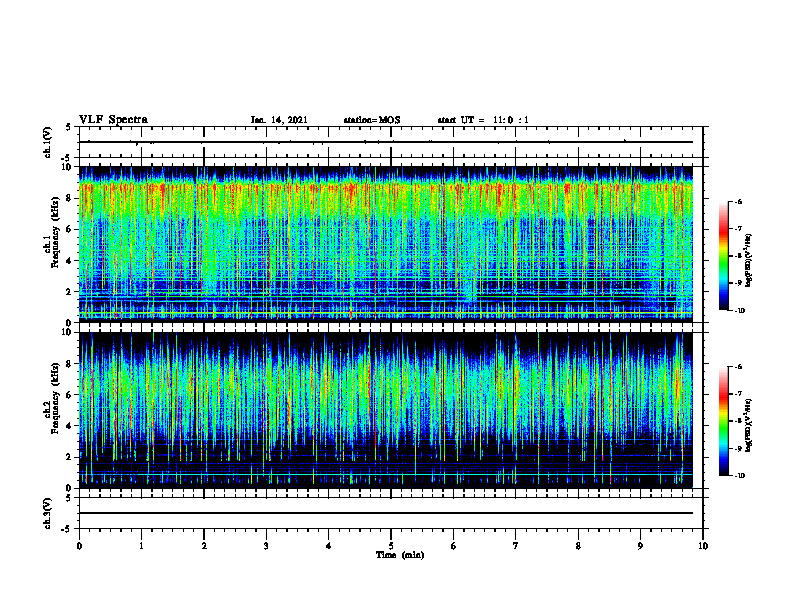Click the "-6" value on ch.1 color bar
The width and height of the screenshot is (792, 612).
click(739, 202)
